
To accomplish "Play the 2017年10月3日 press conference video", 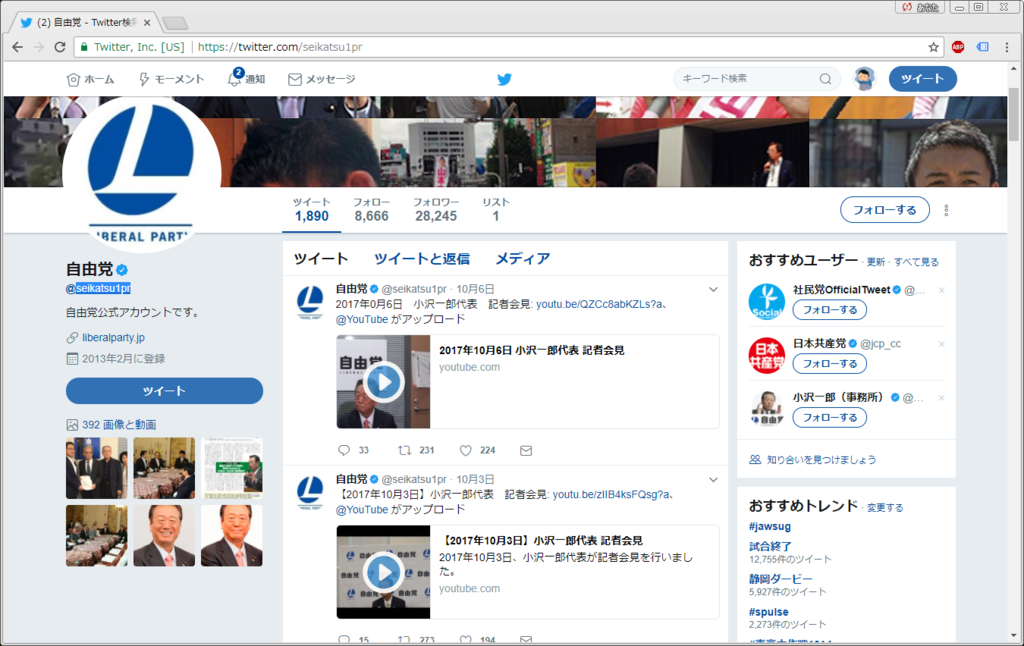I will (x=383, y=573).
